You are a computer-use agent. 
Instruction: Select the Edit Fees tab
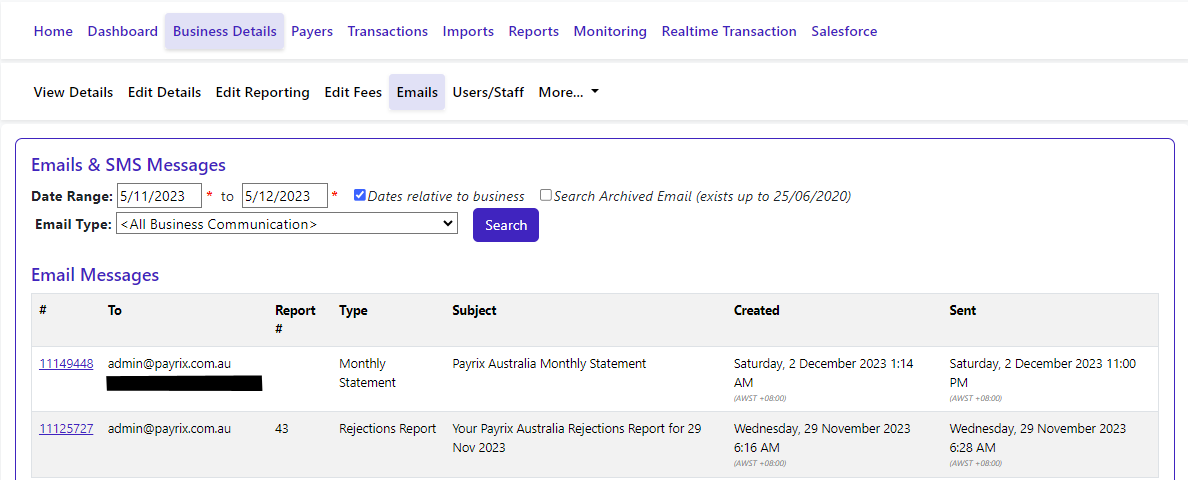(353, 92)
